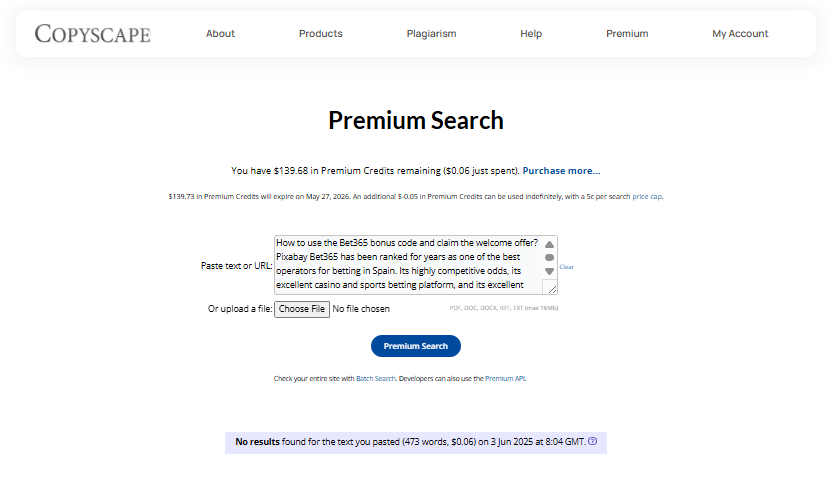Open the price cap link
This screenshot has width=829, height=483.
(x=647, y=197)
